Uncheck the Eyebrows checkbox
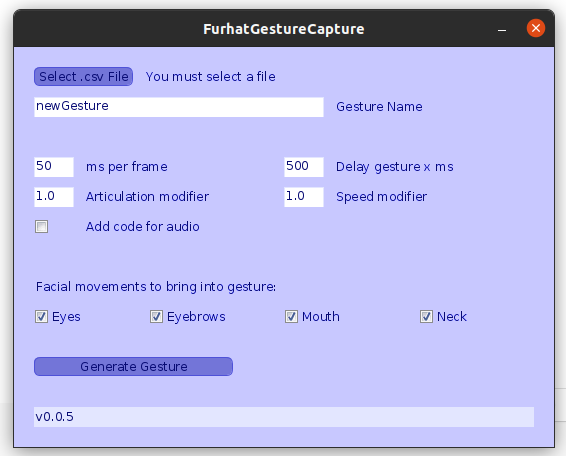The width and height of the screenshot is (566, 456). (156, 317)
